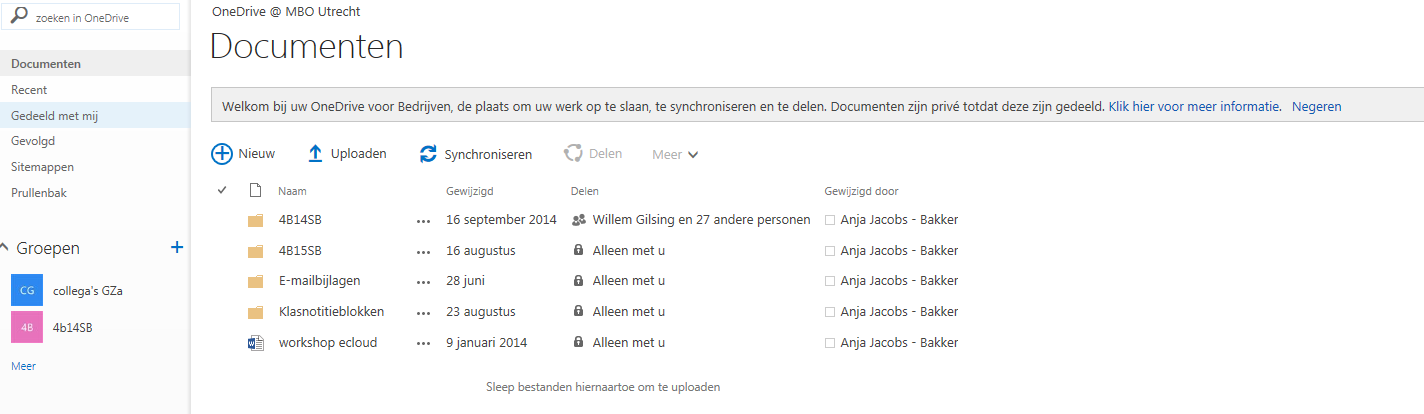This screenshot has width=1424, height=414.
Task: Open the E-mailbijlagen folder name
Action: pos(318,281)
